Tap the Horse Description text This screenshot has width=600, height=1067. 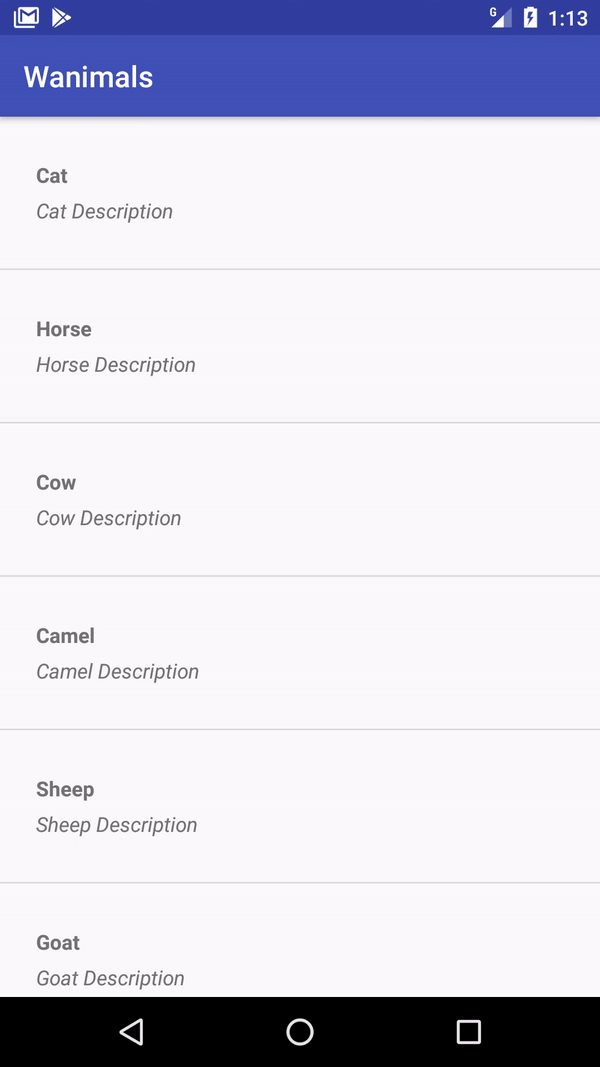point(115,364)
